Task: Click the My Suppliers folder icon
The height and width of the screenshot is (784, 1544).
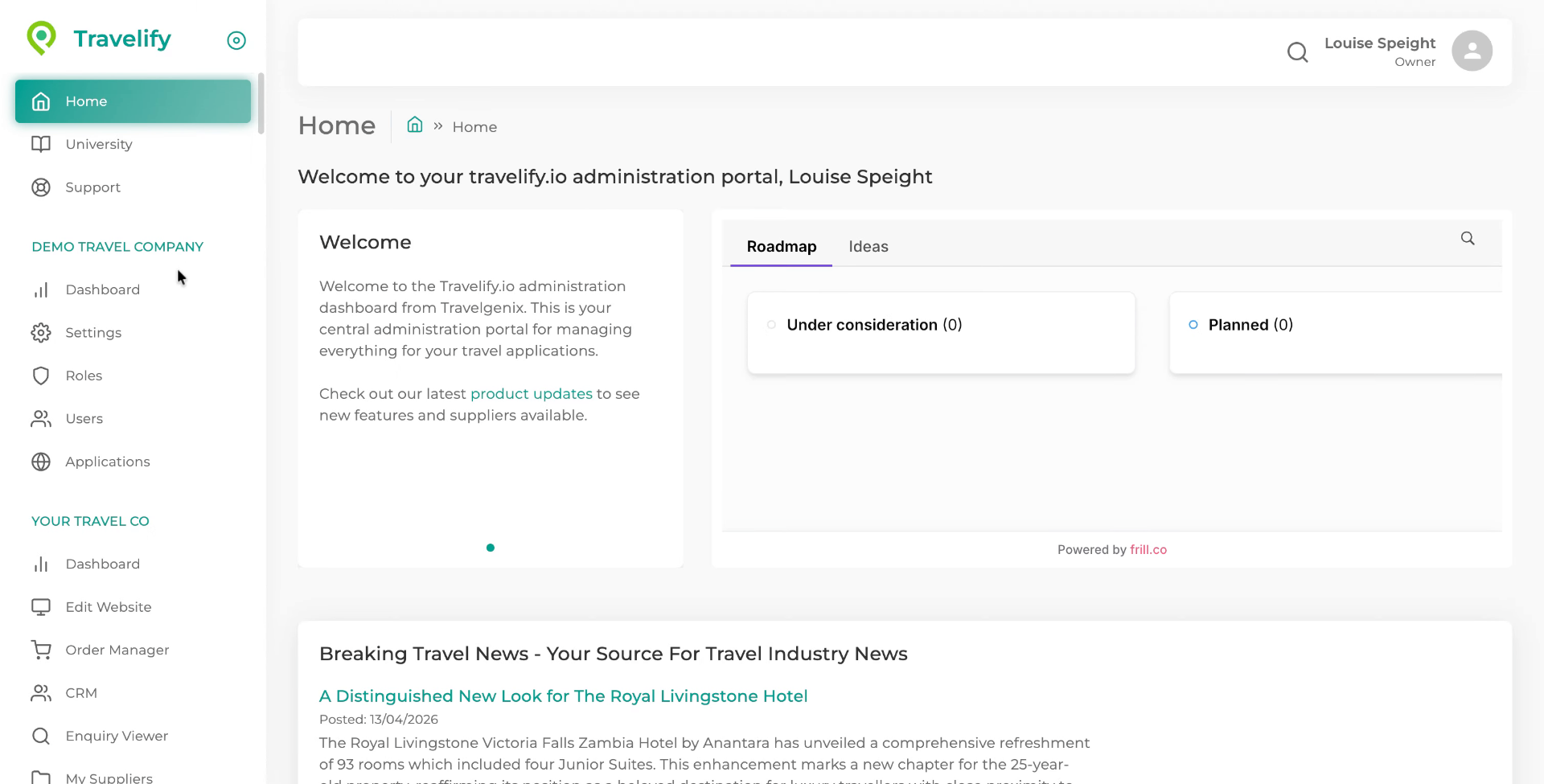Action: tap(41, 778)
